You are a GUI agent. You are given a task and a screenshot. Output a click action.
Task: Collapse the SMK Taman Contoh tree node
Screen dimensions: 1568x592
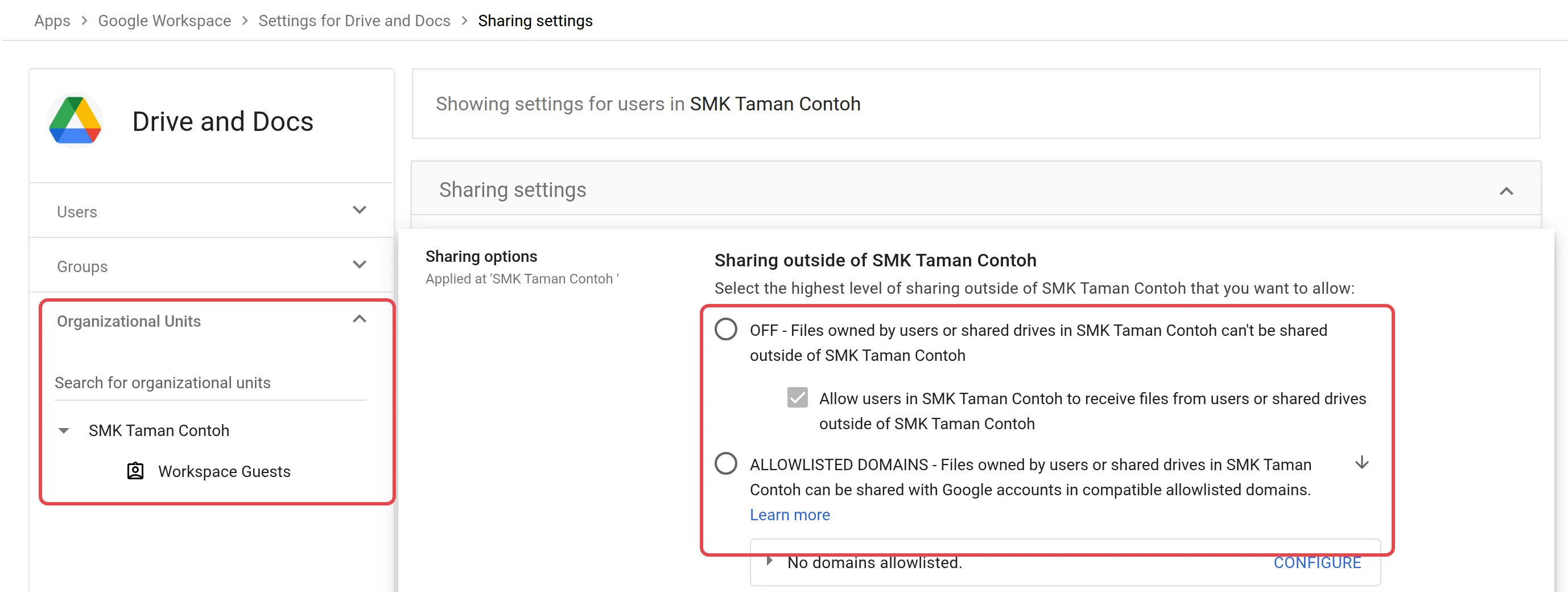(63, 430)
